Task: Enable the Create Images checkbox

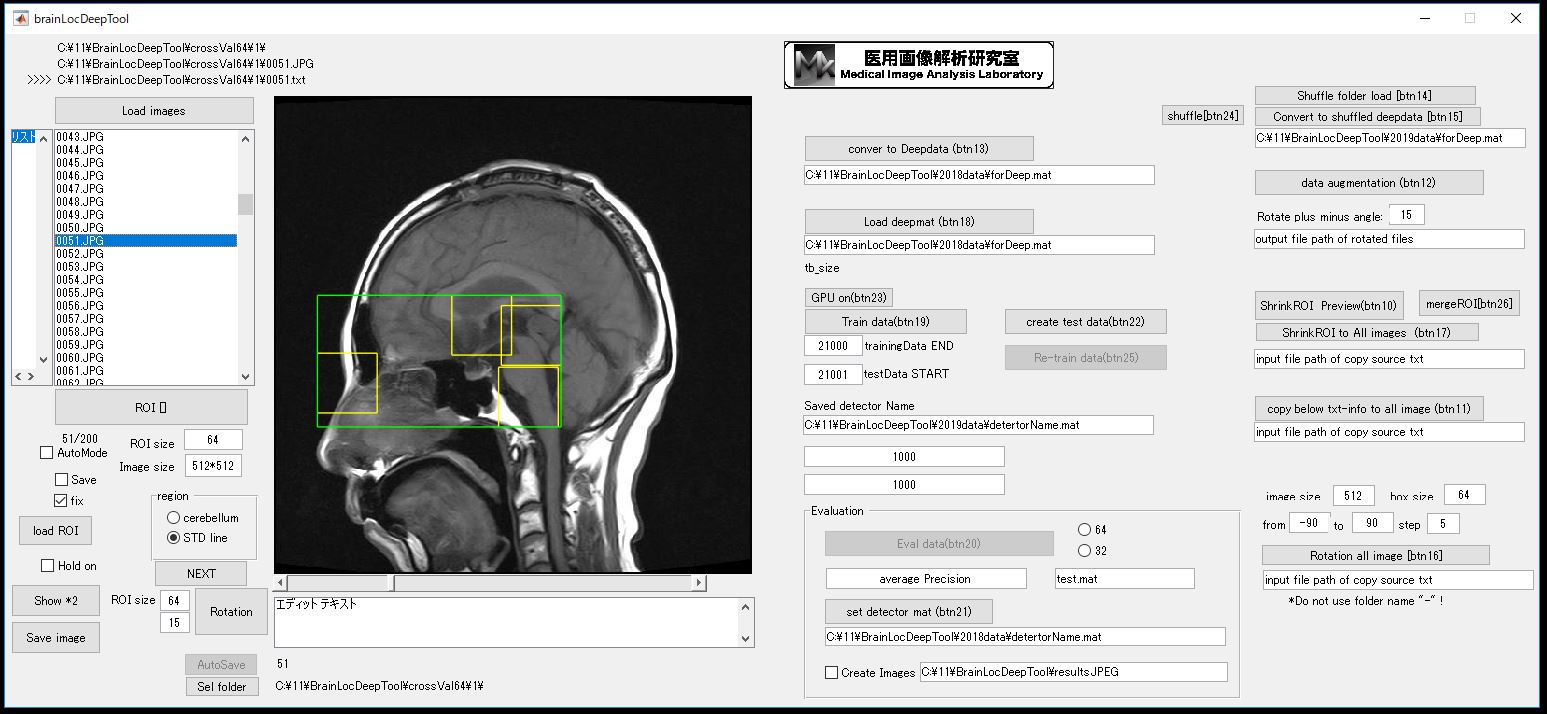Action: tap(831, 673)
